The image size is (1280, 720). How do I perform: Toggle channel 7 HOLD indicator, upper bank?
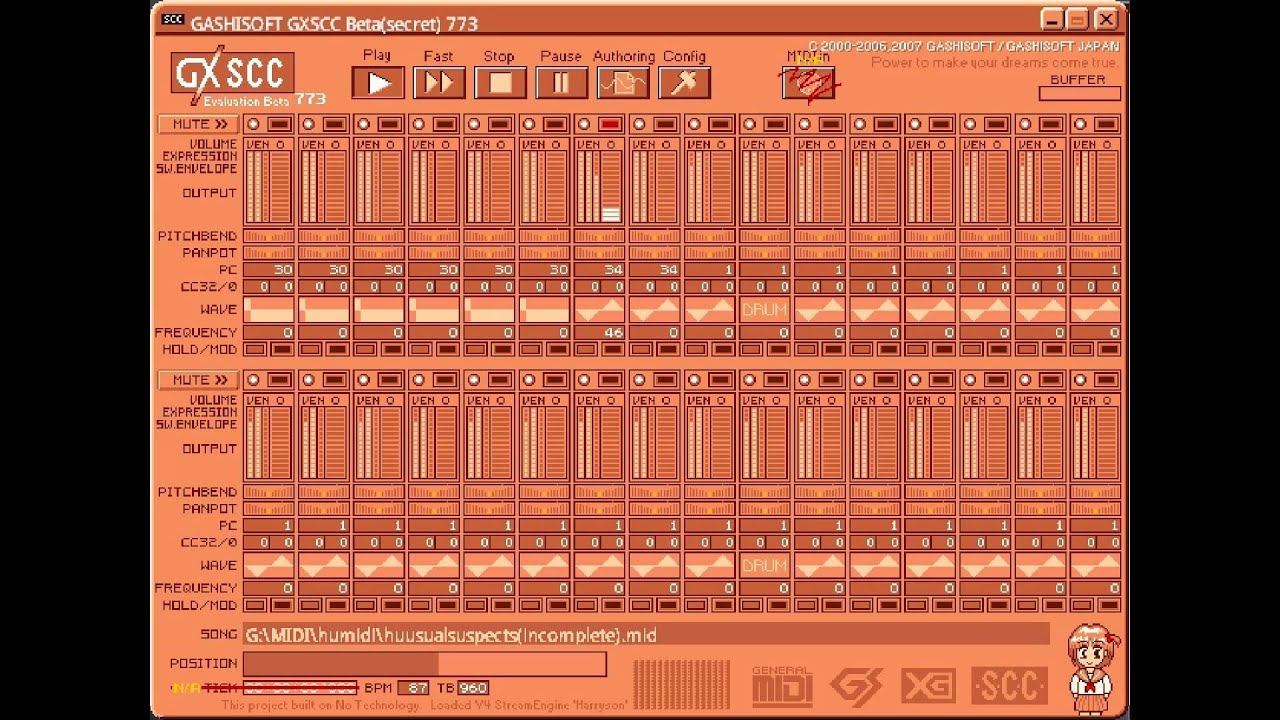coord(587,349)
